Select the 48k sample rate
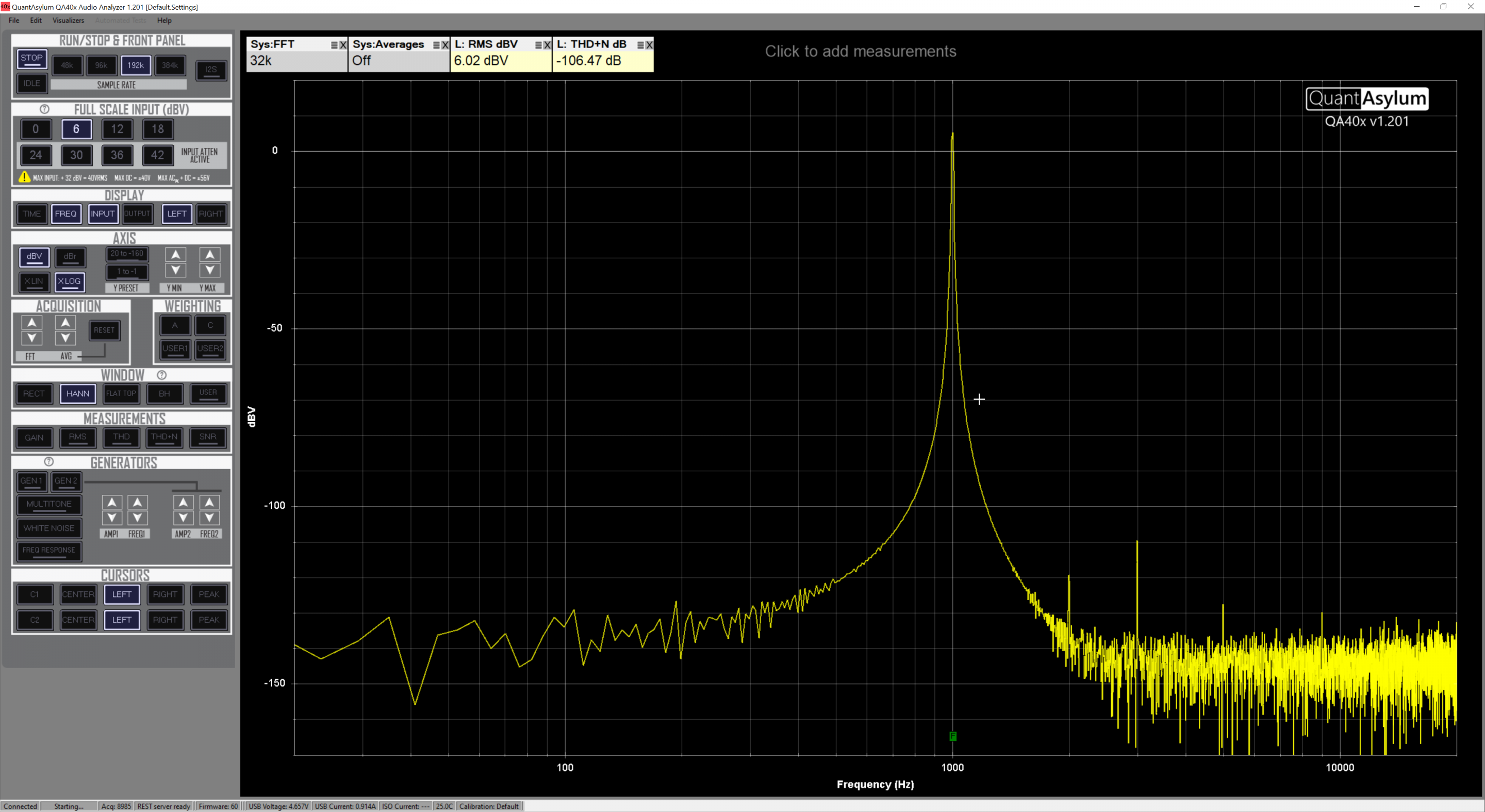 68,65
